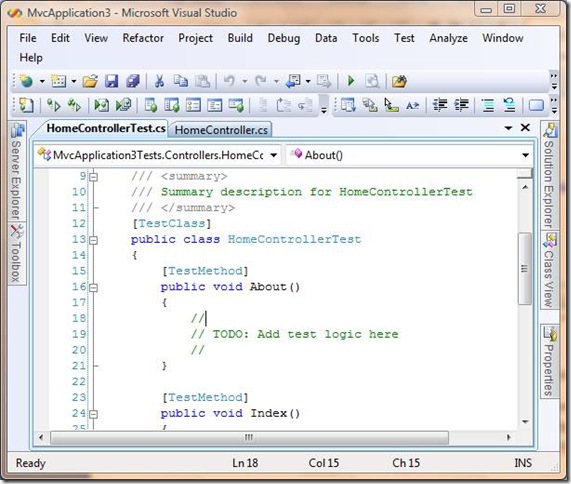The width and height of the screenshot is (571, 484).
Task: Open the Solution Explorer side panel
Action: pos(549,175)
